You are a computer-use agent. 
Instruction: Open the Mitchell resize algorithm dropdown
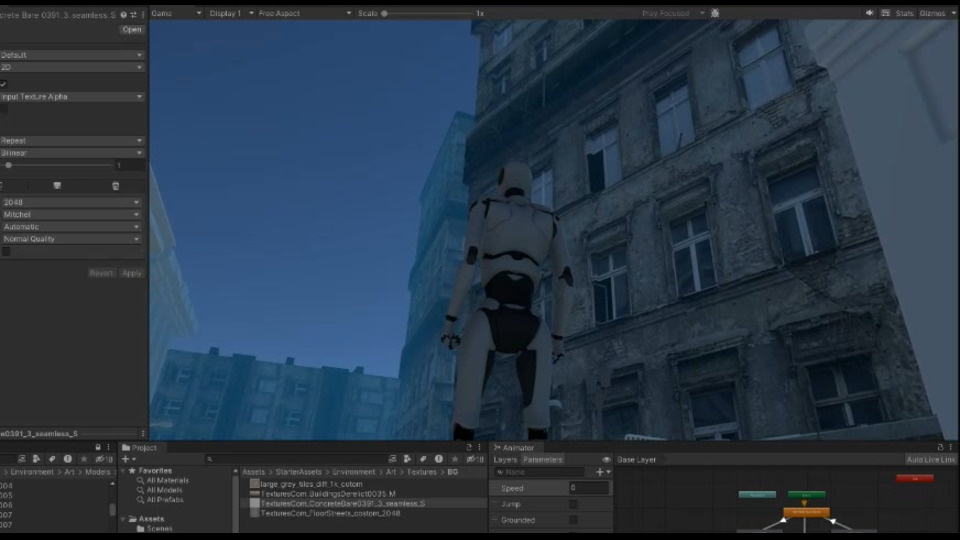click(x=71, y=214)
